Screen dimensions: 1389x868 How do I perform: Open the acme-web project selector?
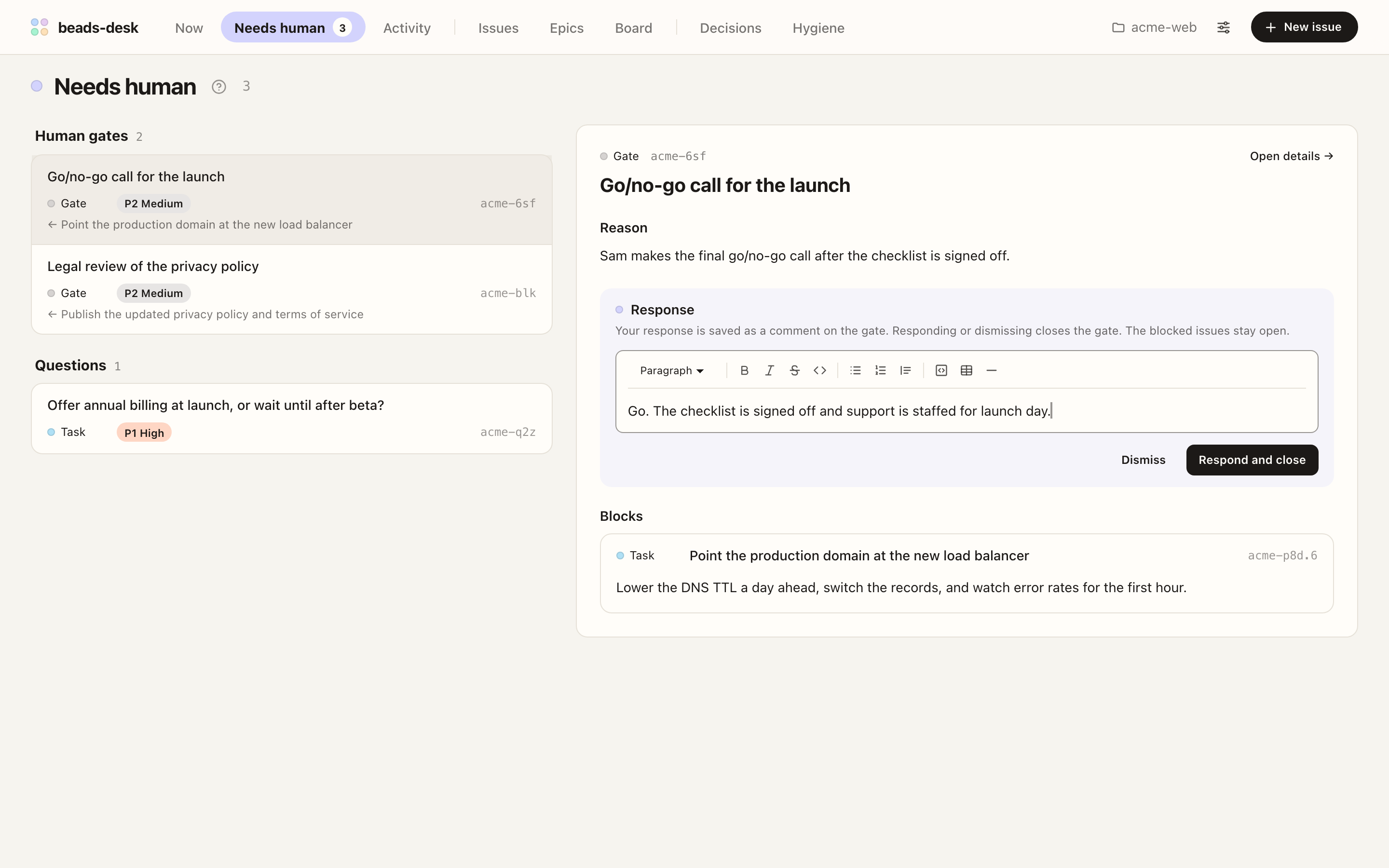pos(1154,27)
